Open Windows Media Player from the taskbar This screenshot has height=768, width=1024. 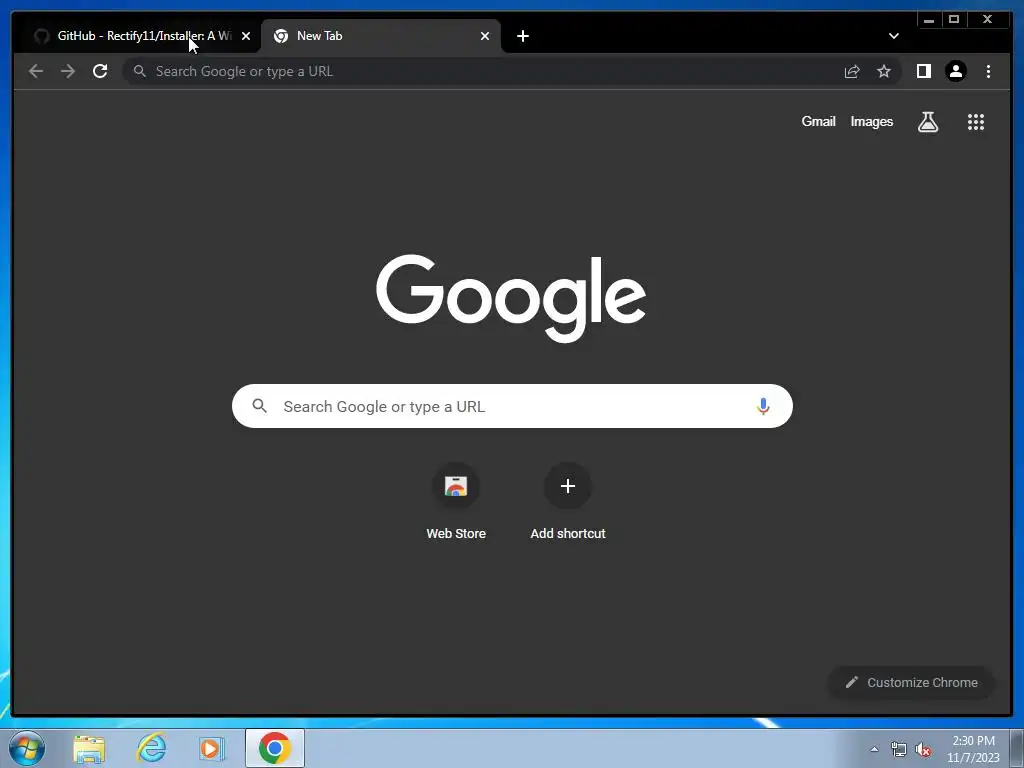(x=212, y=748)
